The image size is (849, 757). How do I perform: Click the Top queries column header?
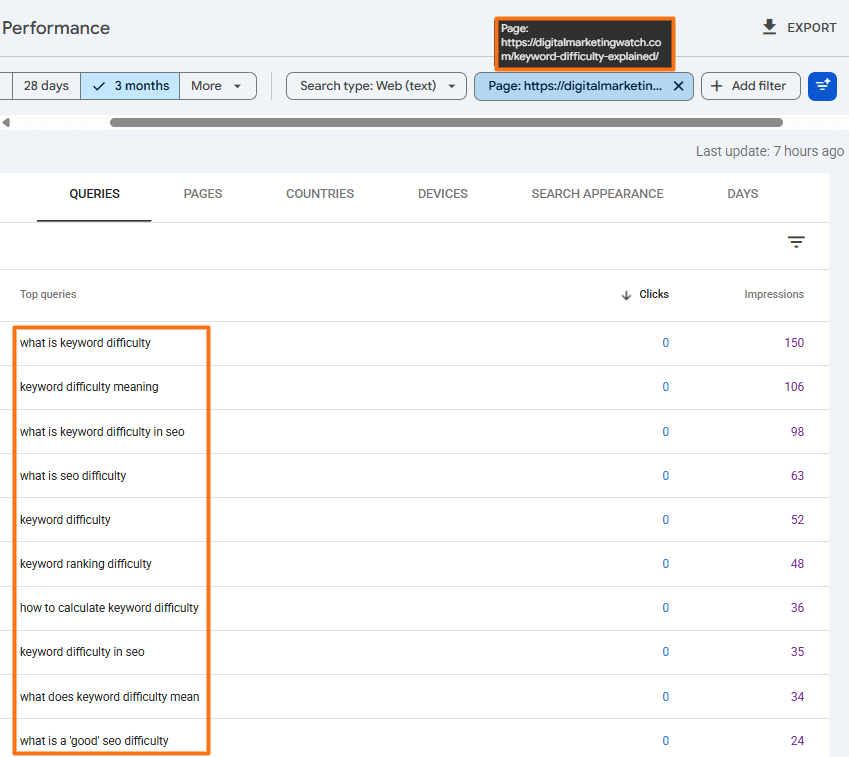point(48,294)
